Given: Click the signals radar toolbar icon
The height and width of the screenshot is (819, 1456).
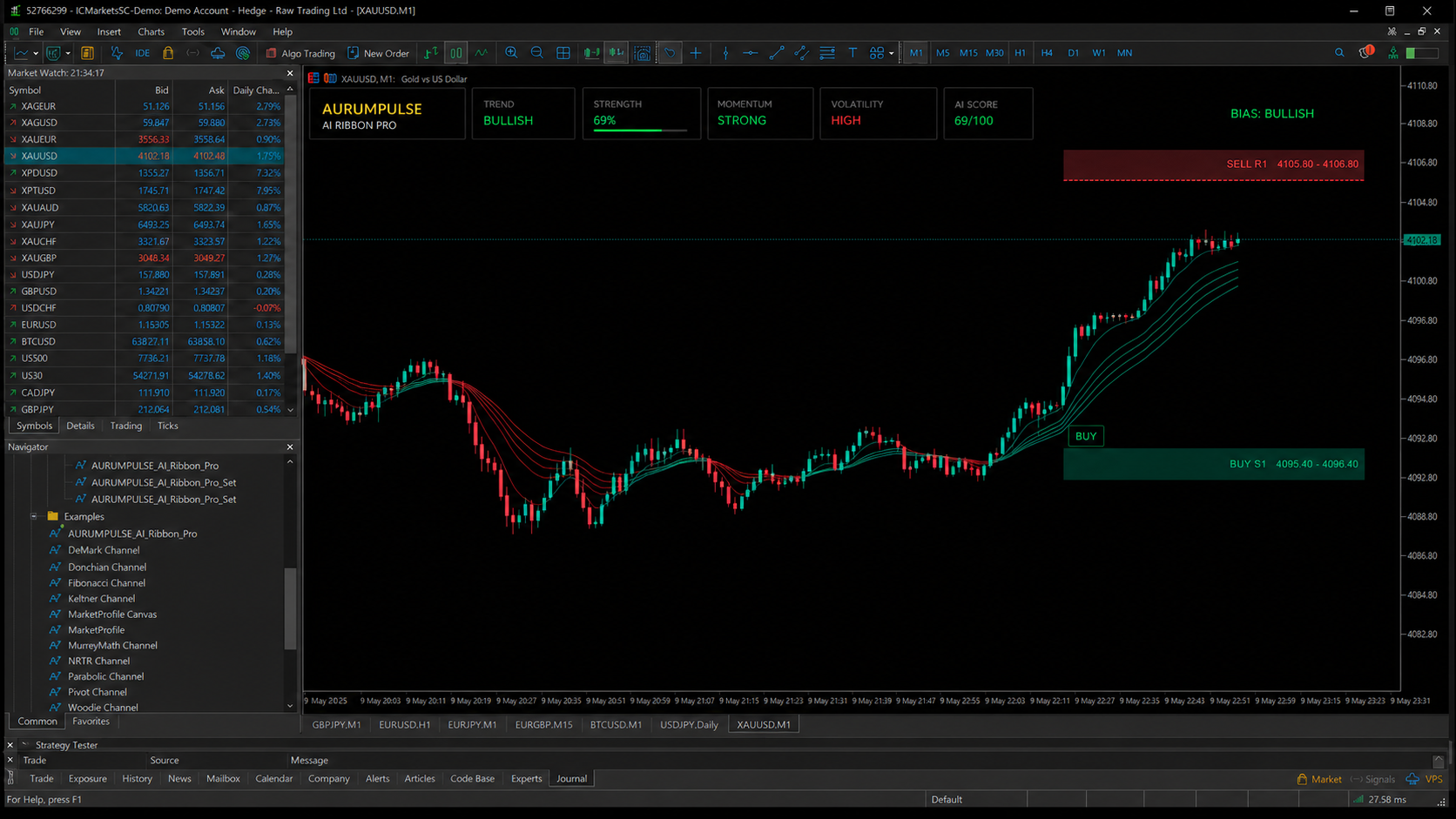Looking at the screenshot, I should tap(243, 53).
